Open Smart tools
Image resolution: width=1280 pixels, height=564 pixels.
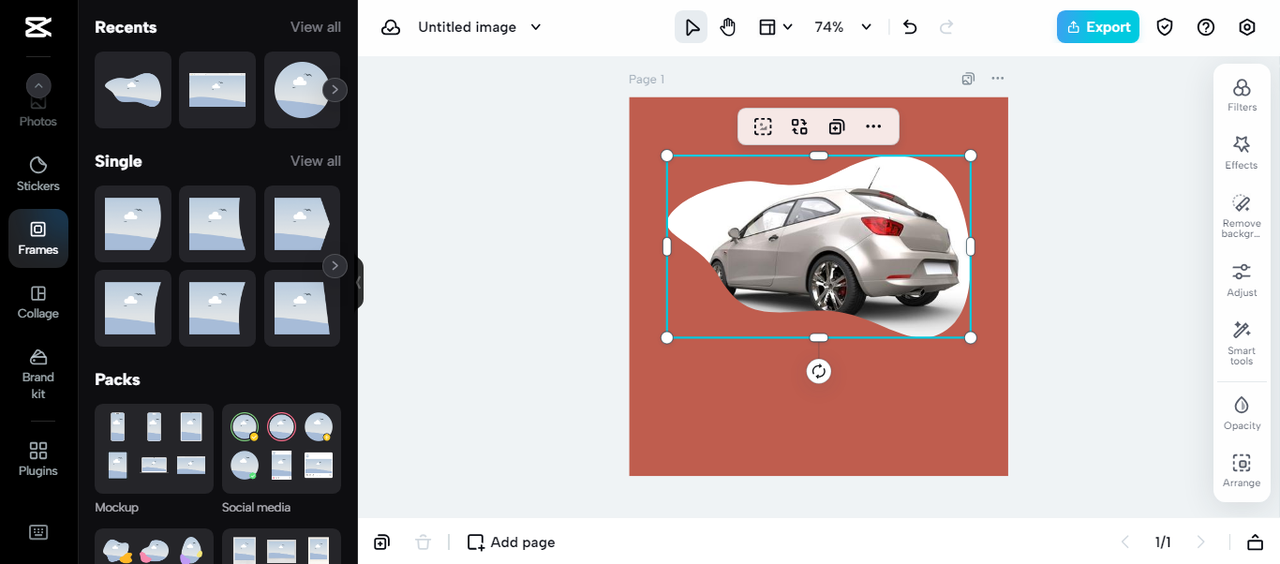1242,342
